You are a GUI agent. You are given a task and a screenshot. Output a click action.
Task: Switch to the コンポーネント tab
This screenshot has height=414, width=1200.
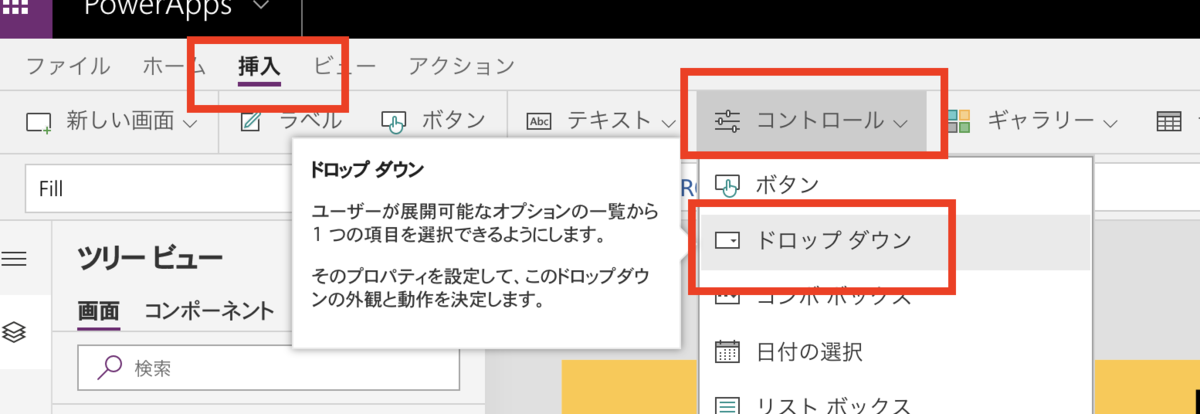[x=209, y=311]
